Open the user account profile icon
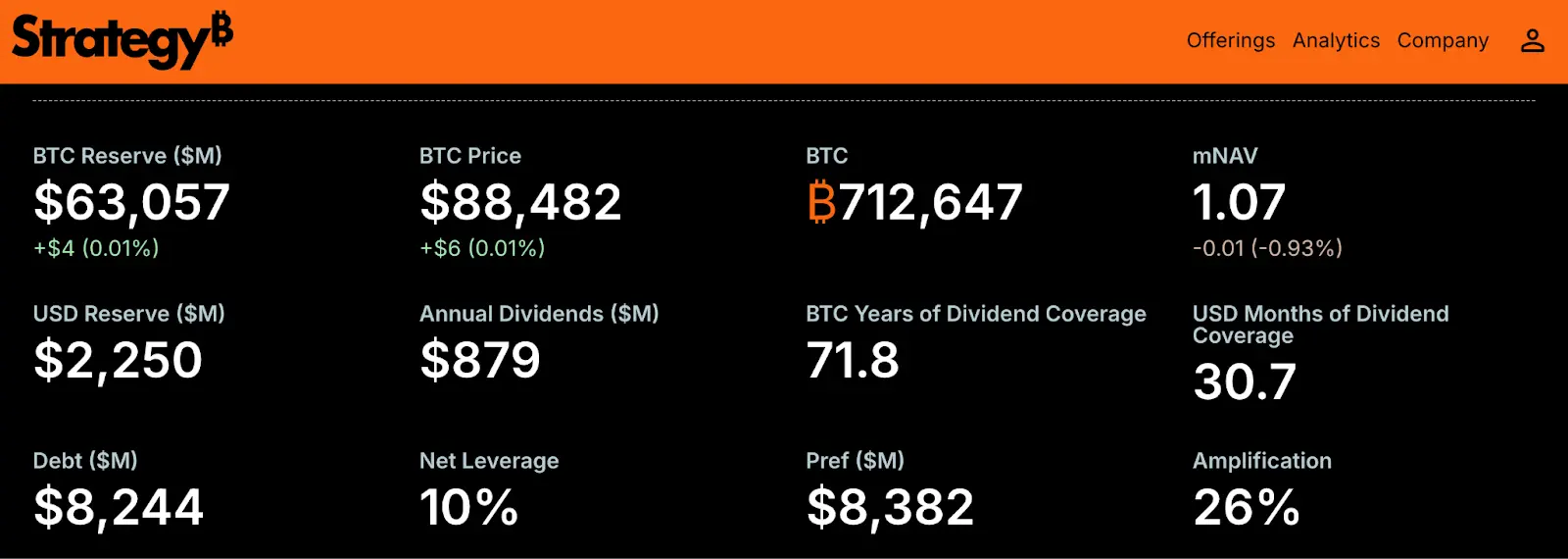The width and height of the screenshot is (1568, 559). tap(1532, 40)
